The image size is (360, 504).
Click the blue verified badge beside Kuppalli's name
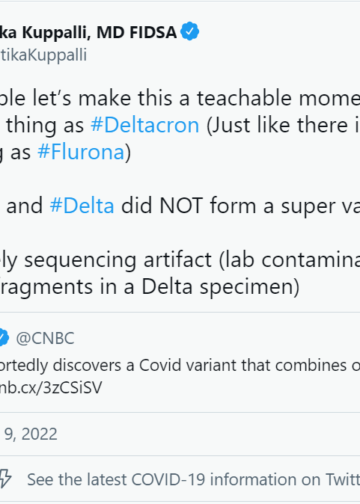click(190, 31)
